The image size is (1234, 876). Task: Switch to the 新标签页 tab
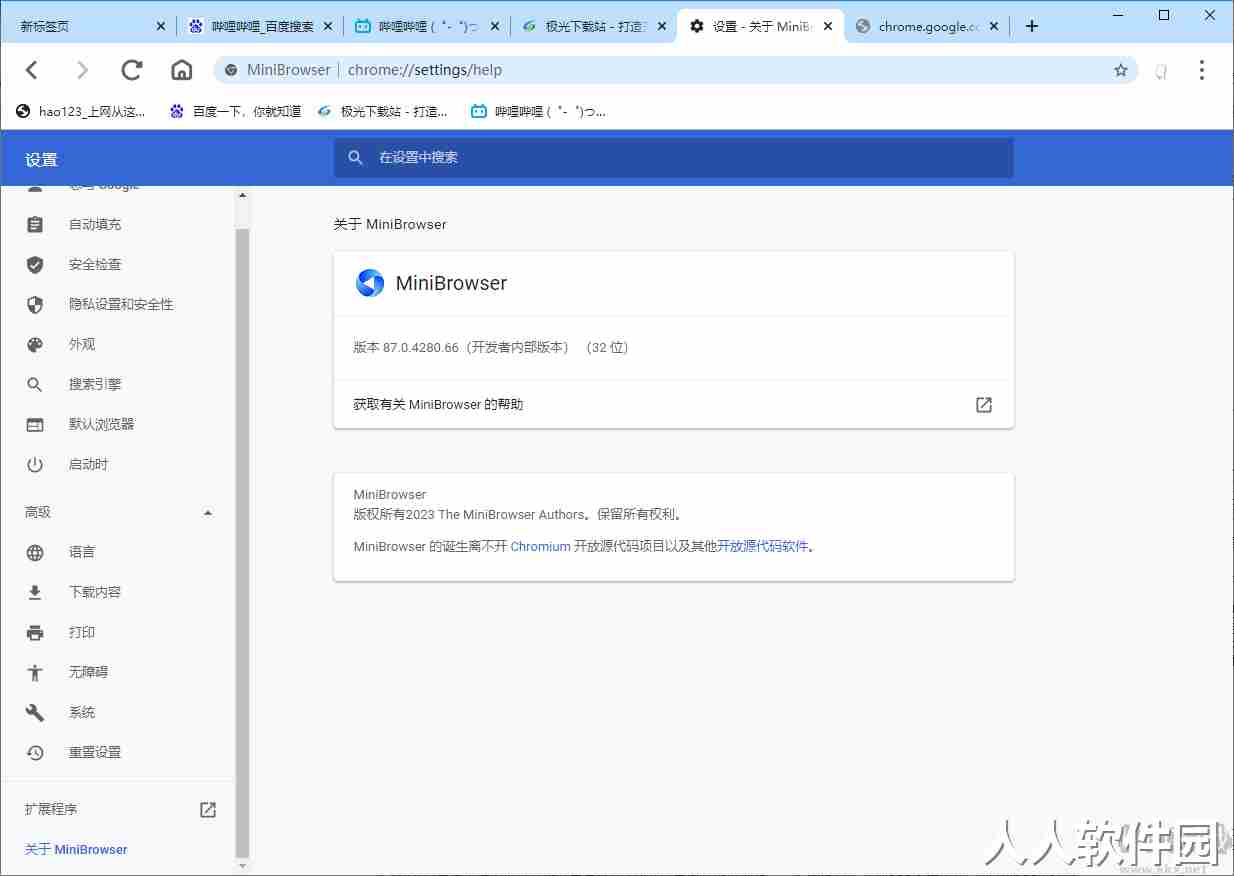[87, 27]
